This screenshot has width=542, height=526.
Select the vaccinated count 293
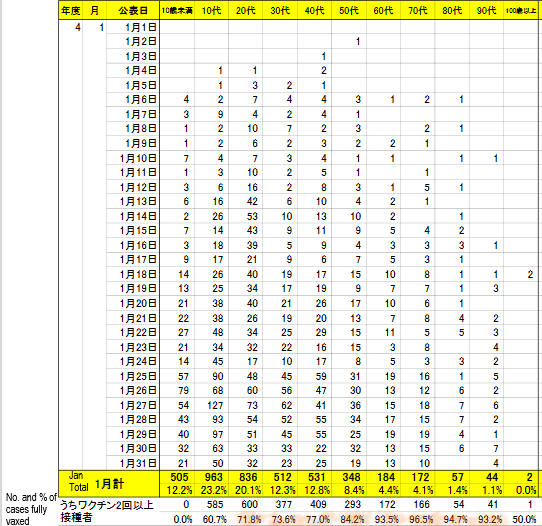353,505
